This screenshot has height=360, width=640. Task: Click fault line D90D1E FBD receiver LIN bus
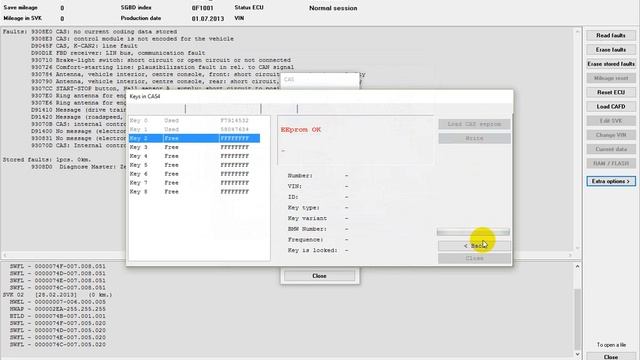[x=118, y=53]
